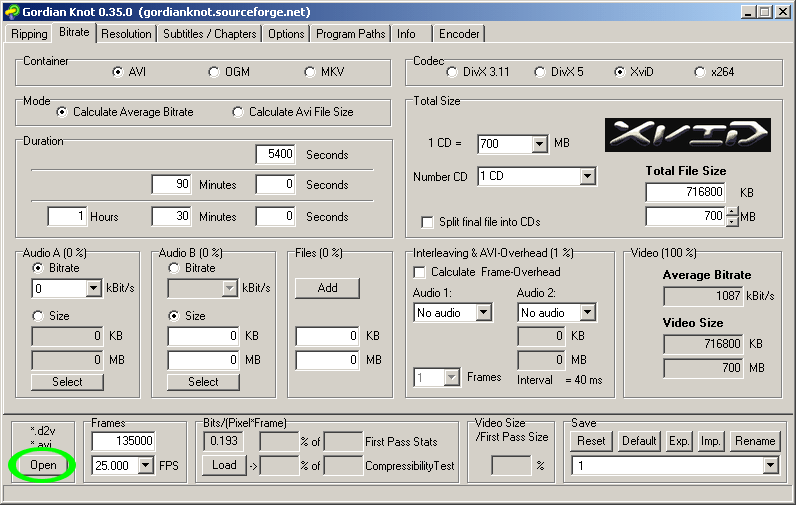Open the Audio 1 No audio dropdown

484,313
